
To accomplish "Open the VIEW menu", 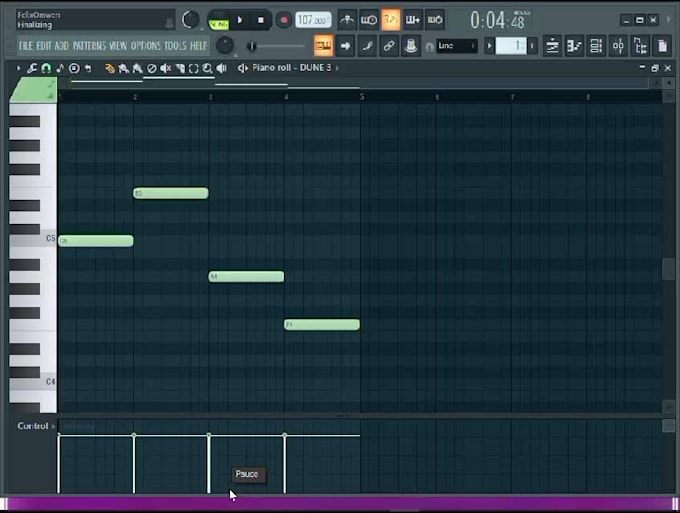I will [x=118, y=46].
